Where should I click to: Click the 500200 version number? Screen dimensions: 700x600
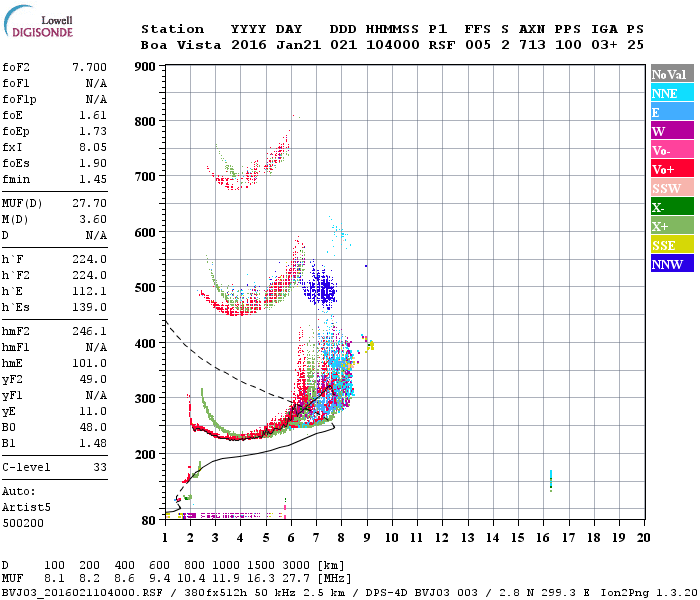23,523
